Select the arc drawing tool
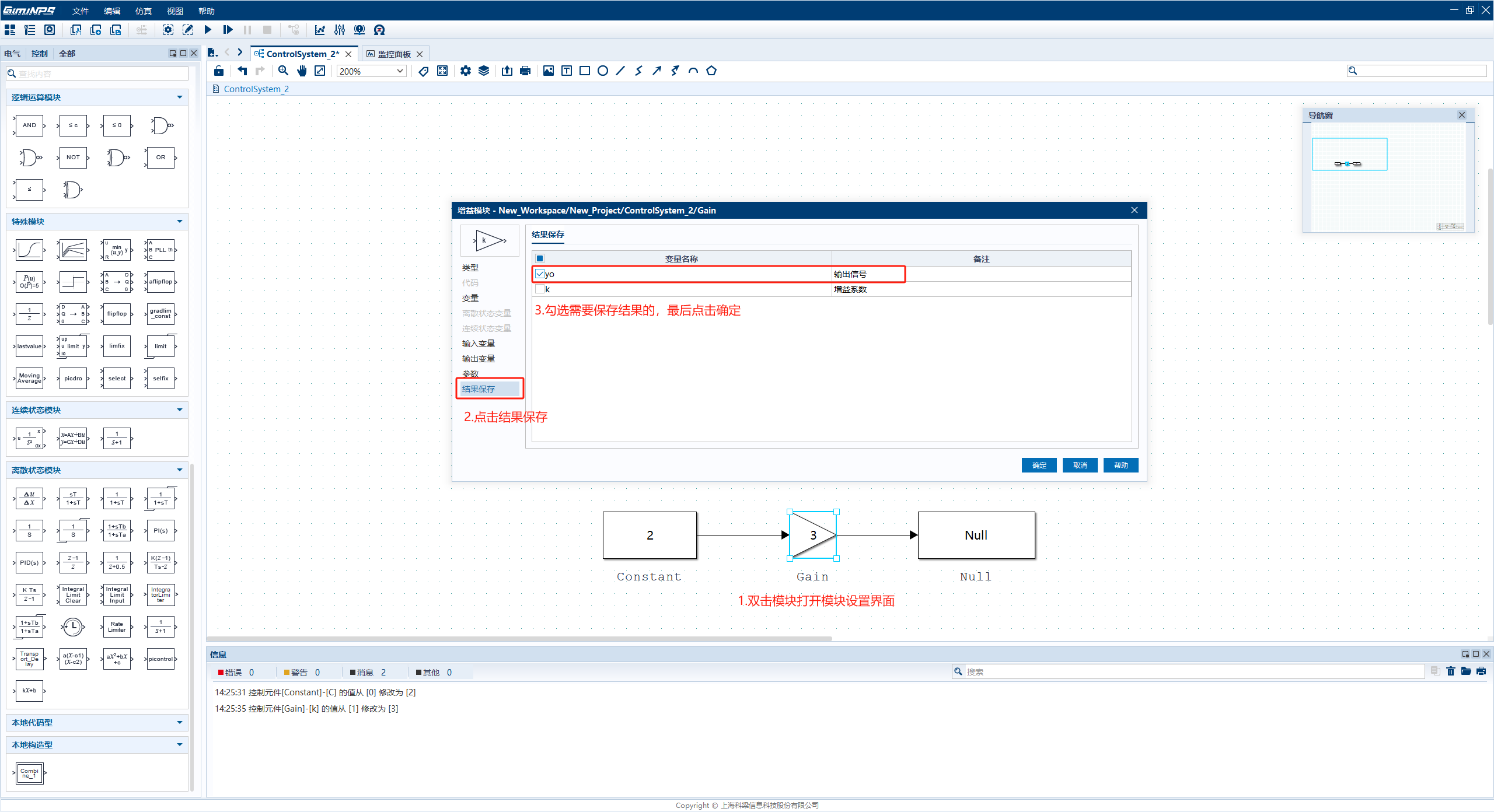 693,71
